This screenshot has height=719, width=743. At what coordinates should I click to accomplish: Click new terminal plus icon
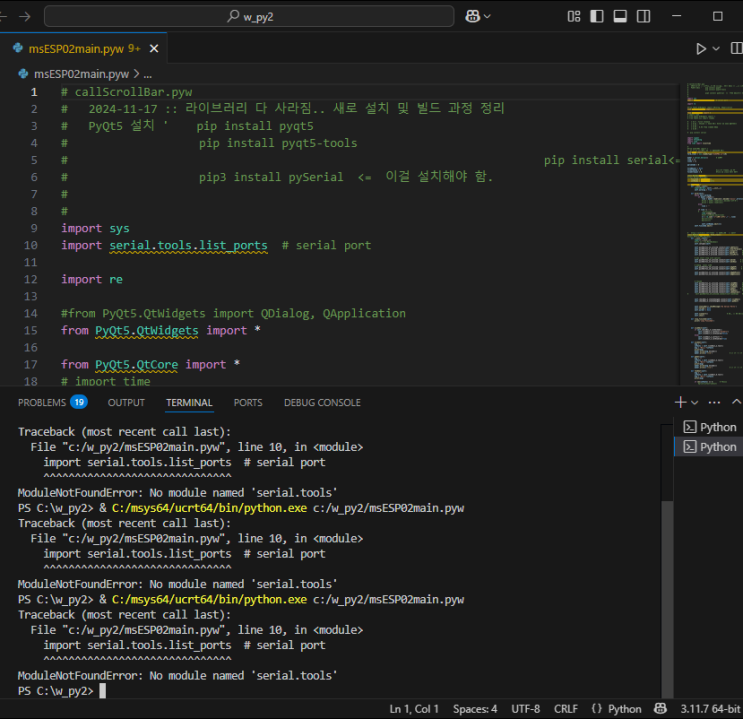(680, 402)
